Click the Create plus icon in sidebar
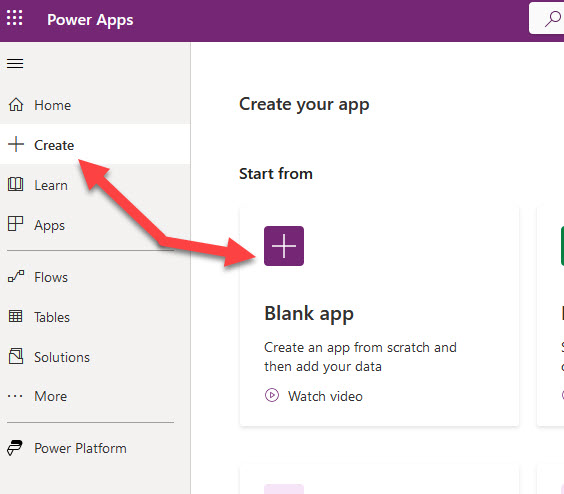Screen dimensions: 564x494 click(x=16, y=145)
